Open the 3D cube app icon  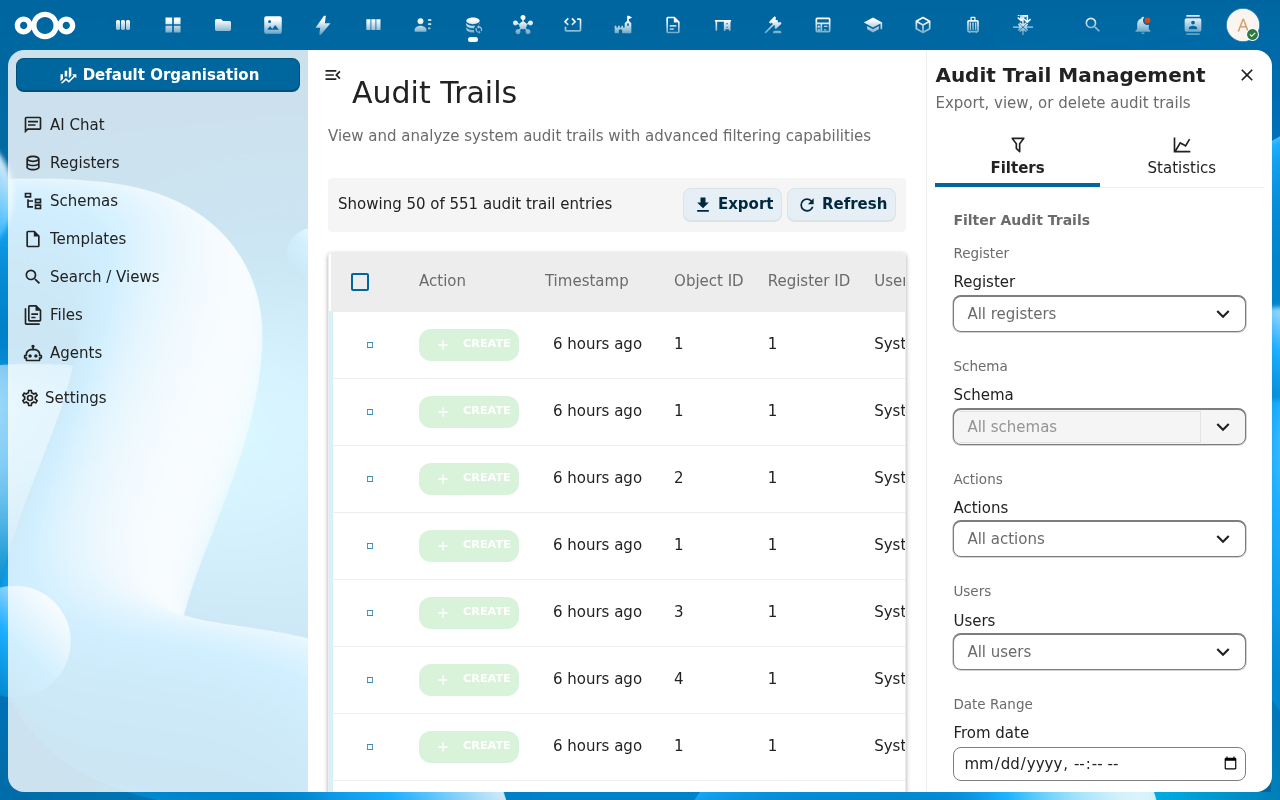pyautogui.click(x=923, y=25)
